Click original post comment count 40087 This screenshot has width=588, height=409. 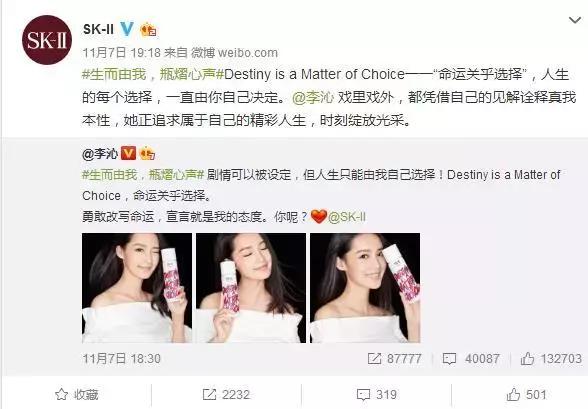click(471, 359)
